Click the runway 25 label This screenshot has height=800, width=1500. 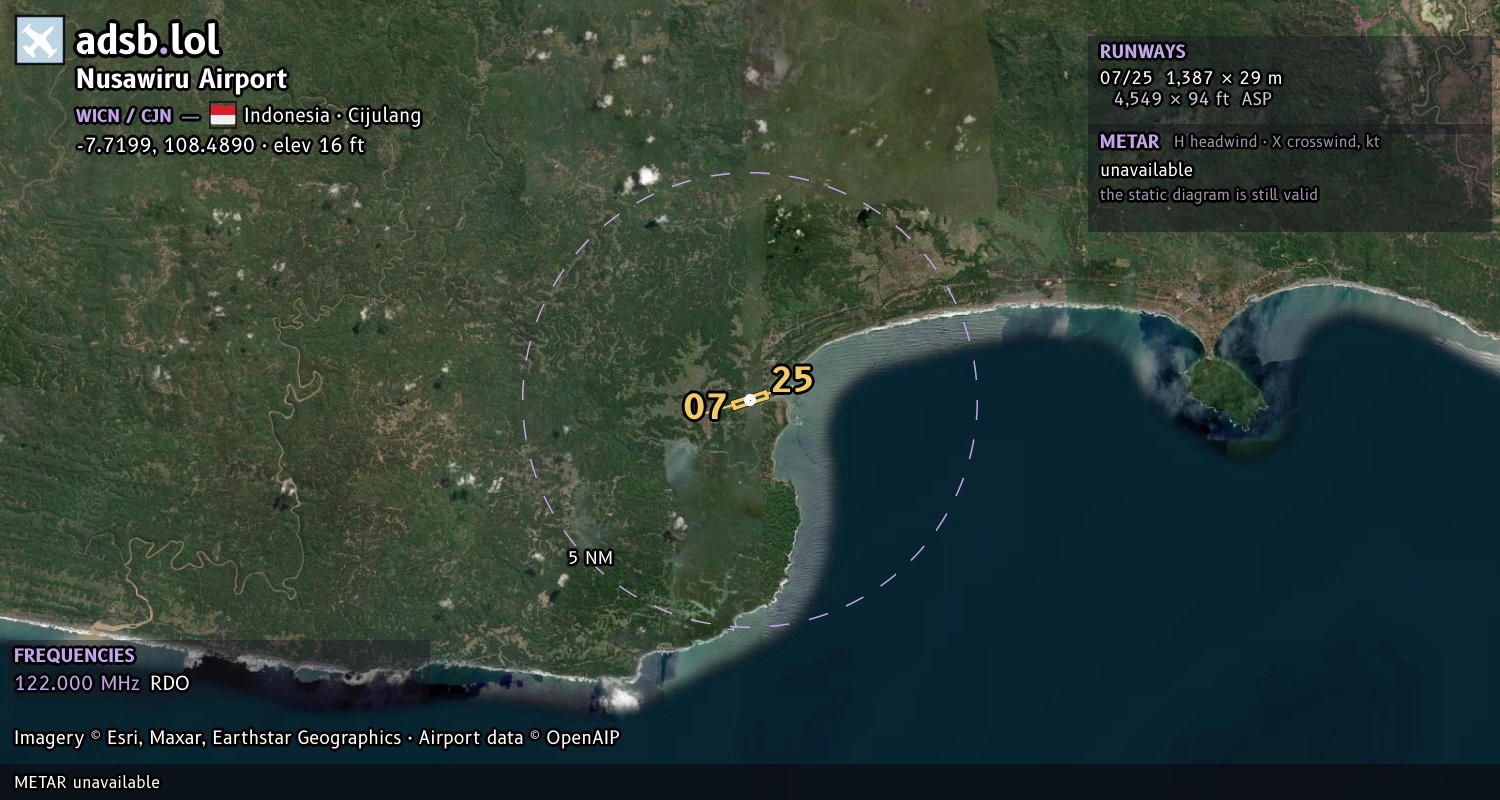click(792, 380)
